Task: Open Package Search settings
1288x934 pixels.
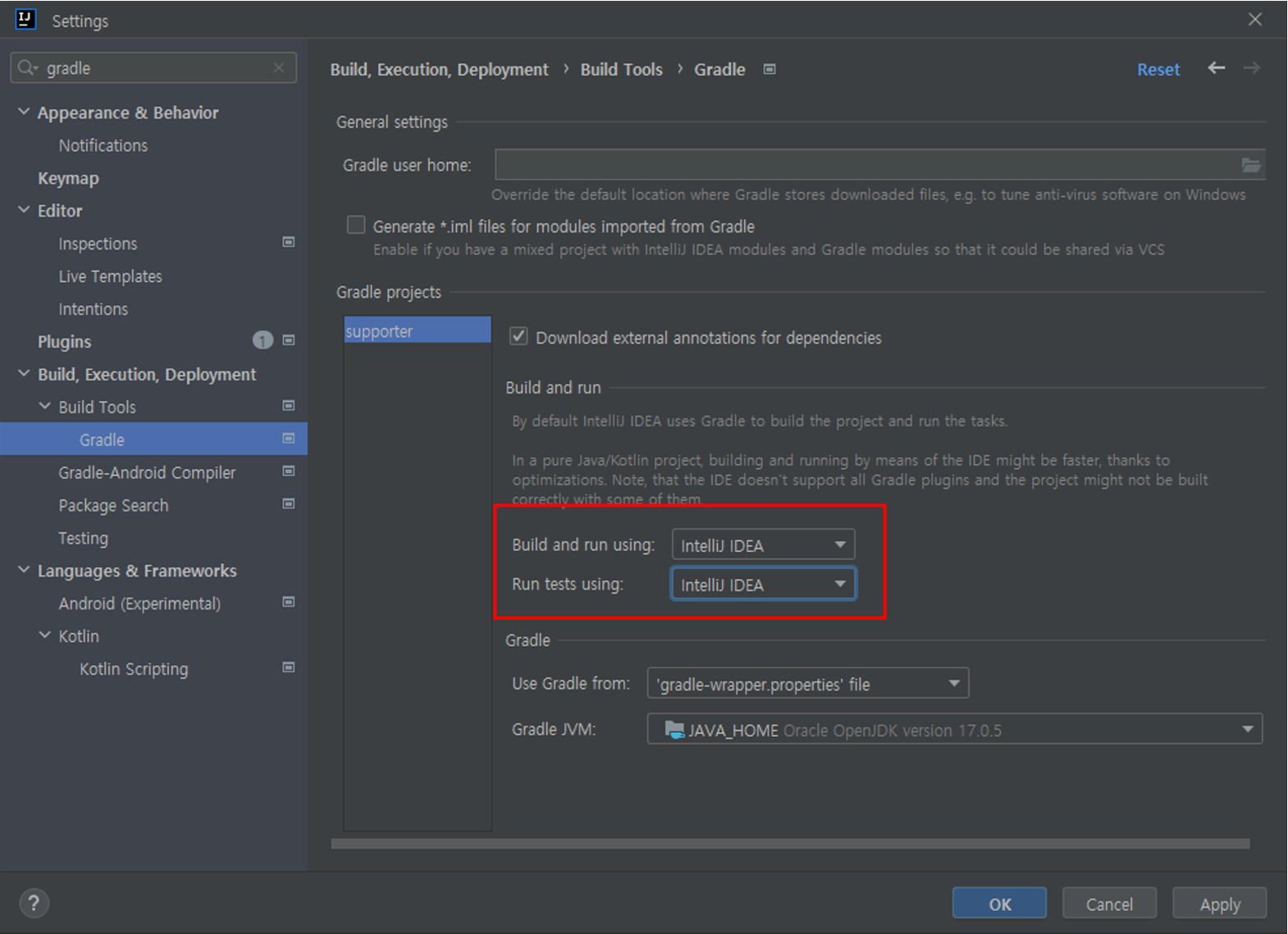Action: pos(113,505)
